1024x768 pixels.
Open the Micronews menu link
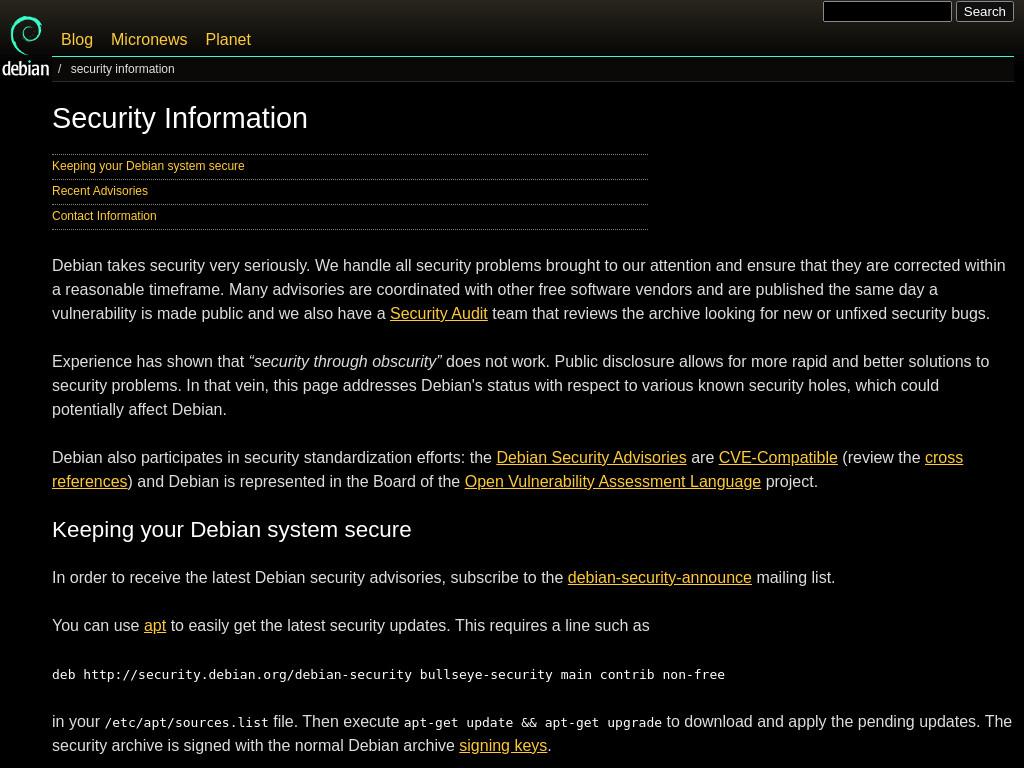(x=149, y=39)
